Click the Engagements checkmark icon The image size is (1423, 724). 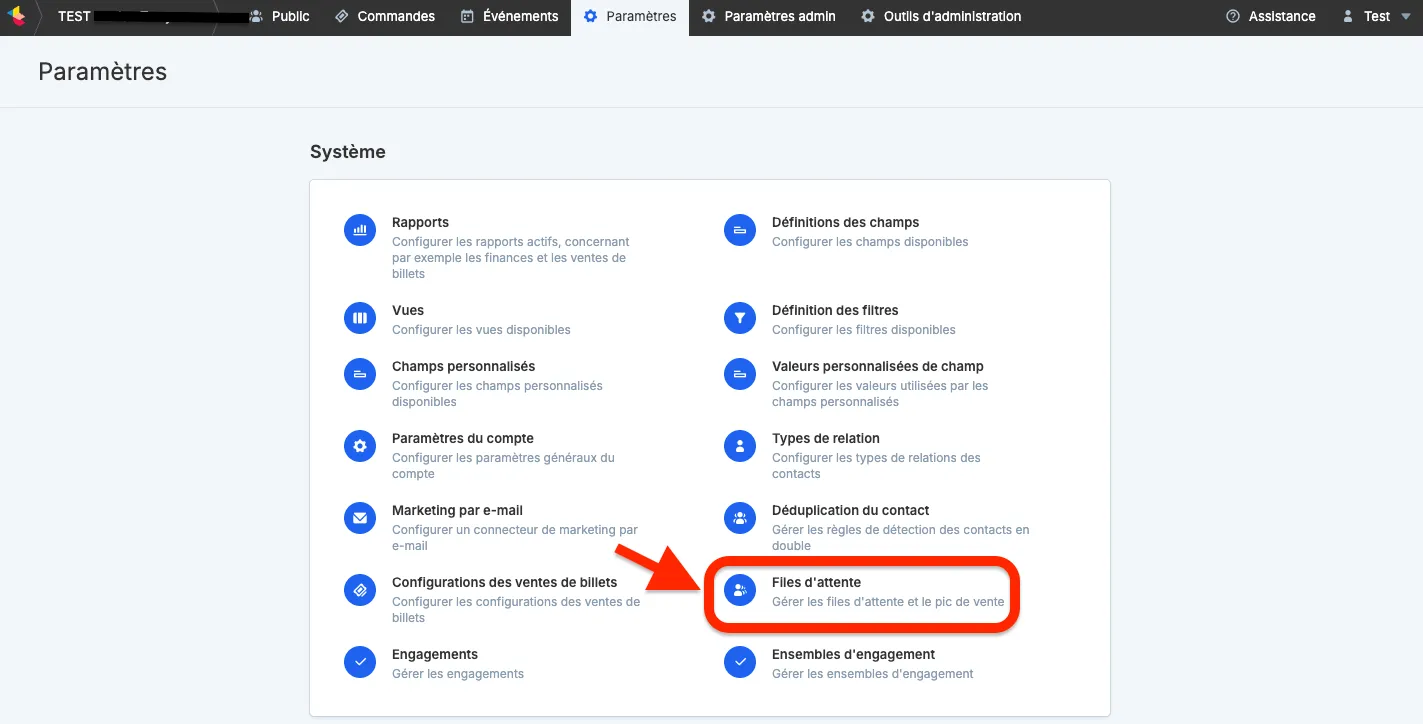(x=360, y=662)
